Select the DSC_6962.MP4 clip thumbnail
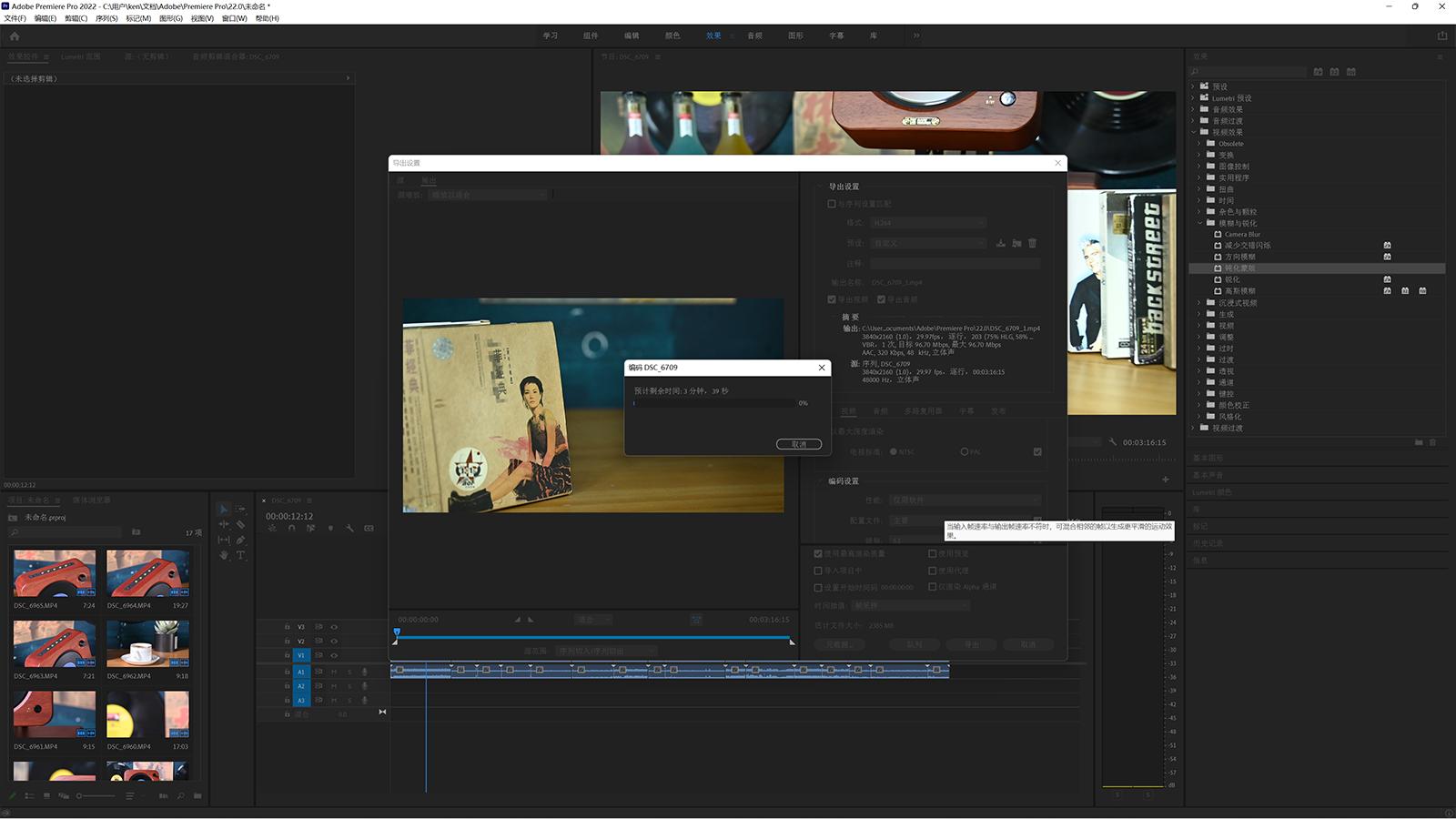The image size is (1456, 819). pyautogui.click(x=147, y=643)
